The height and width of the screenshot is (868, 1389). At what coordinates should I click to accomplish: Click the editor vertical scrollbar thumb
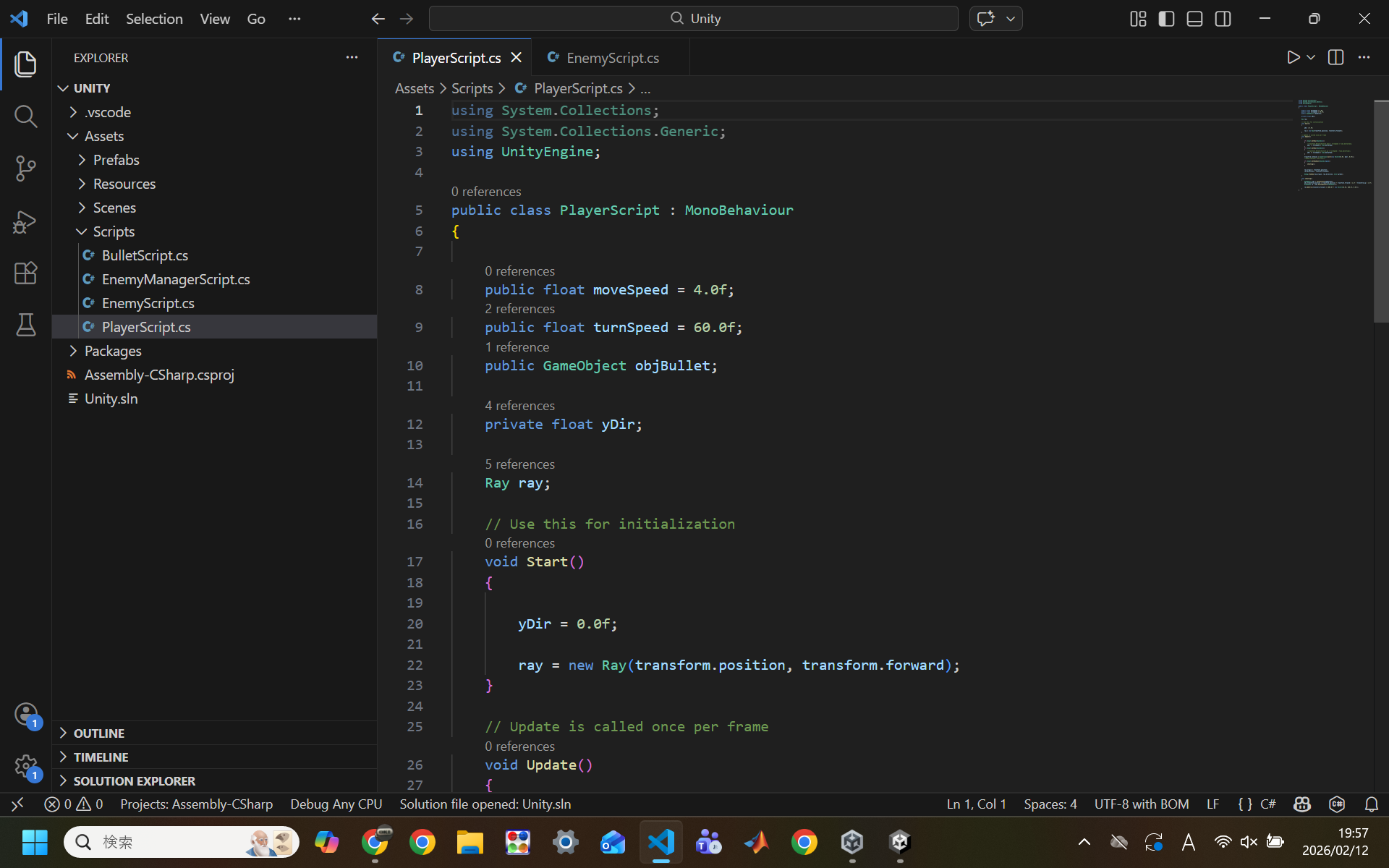click(1380, 210)
